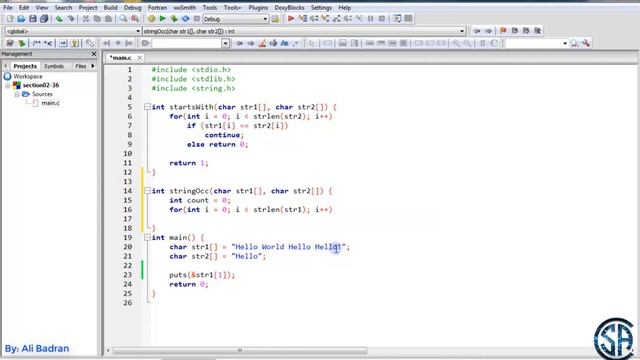Switch to the Files tab

click(80, 66)
